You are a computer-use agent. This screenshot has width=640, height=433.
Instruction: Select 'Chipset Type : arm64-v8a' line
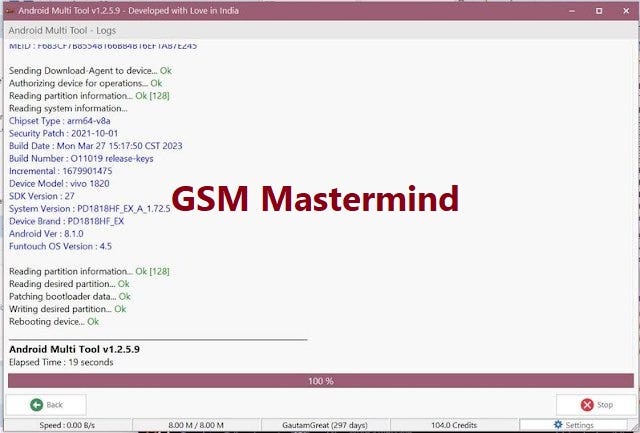point(60,121)
